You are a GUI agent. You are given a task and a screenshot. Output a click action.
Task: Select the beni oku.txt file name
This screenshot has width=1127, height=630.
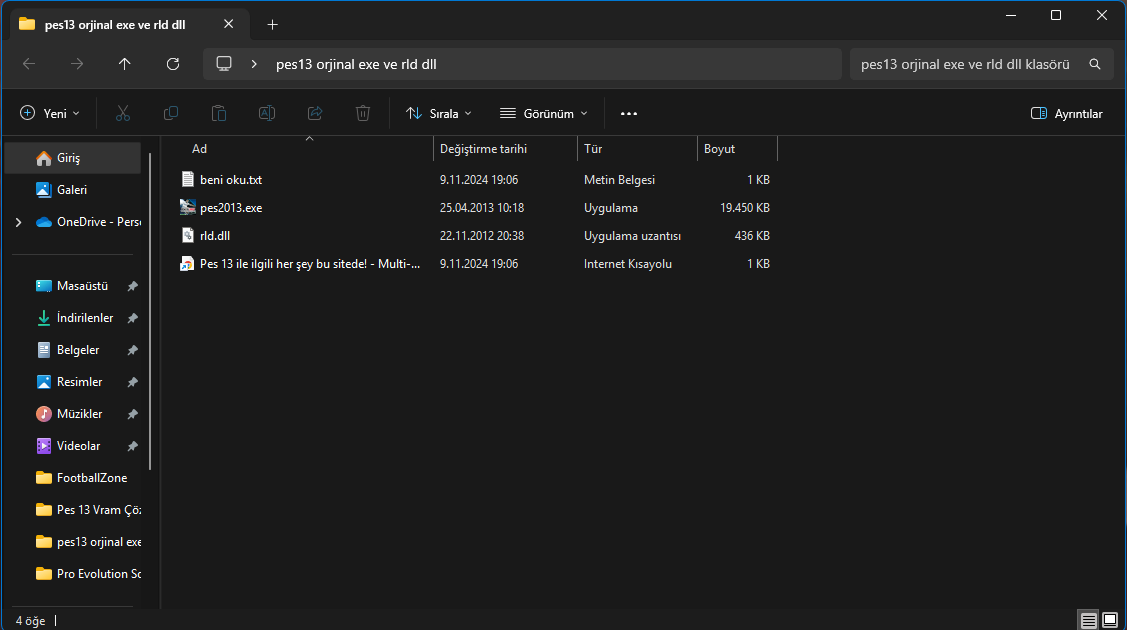coord(231,180)
